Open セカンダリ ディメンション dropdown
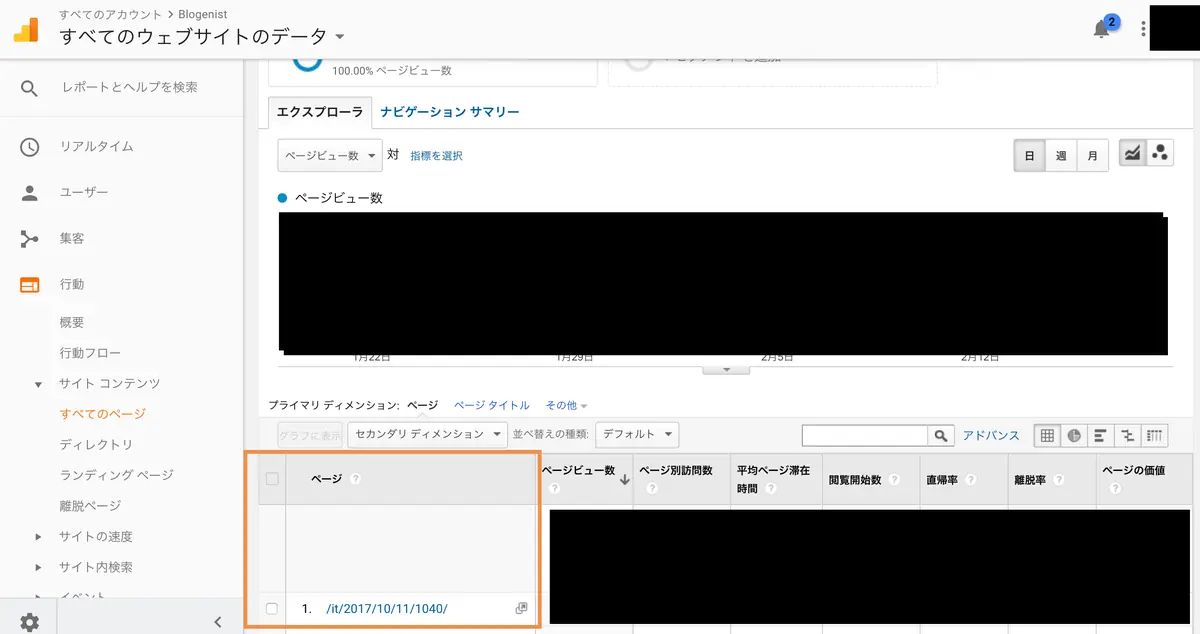 [430, 434]
